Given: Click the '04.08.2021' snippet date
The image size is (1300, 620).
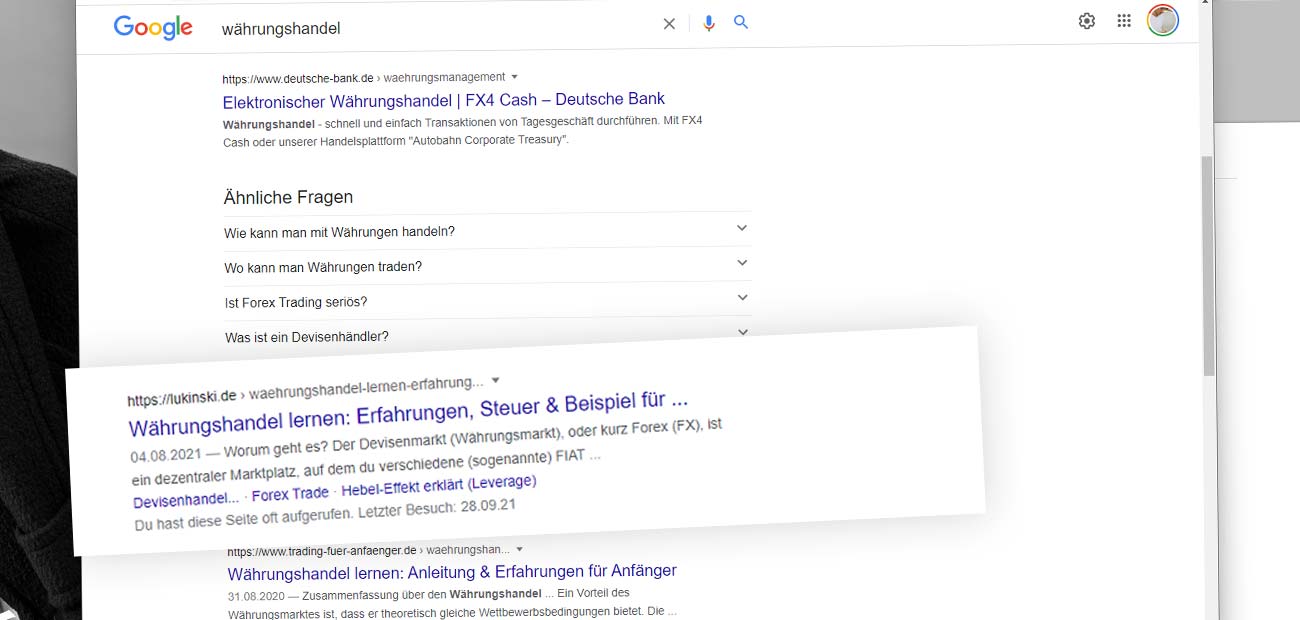Looking at the screenshot, I should coord(164,456).
